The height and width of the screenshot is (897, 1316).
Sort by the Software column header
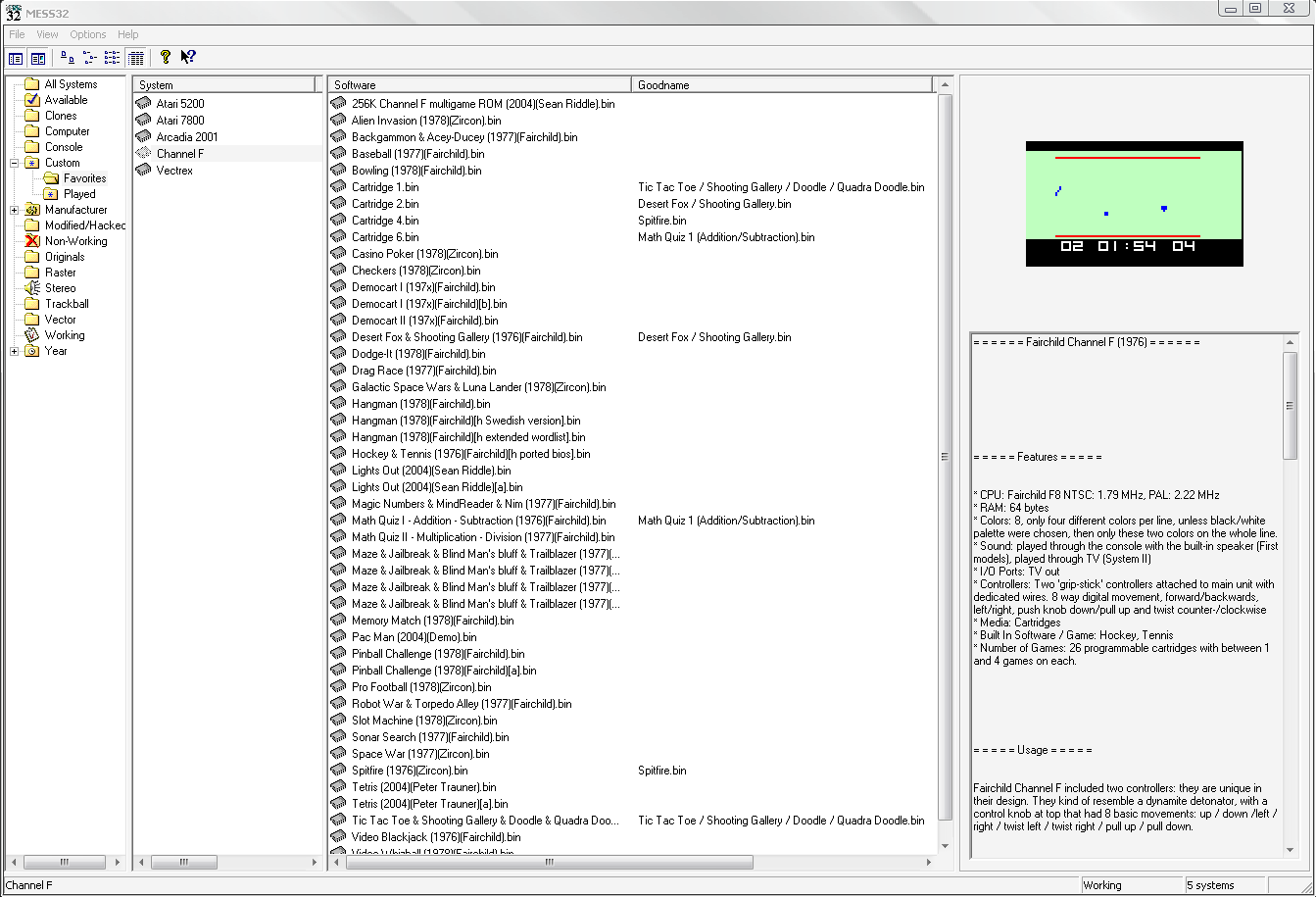coord(479,85)
